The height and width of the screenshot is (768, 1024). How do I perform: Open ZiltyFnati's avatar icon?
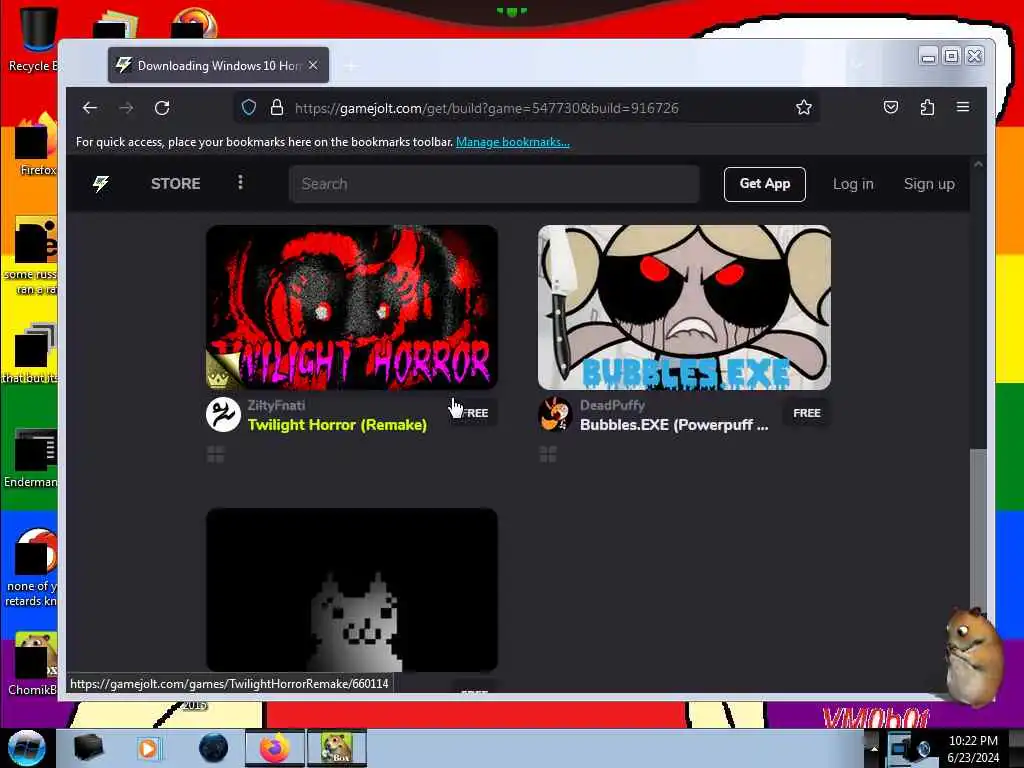coord(223,415)
